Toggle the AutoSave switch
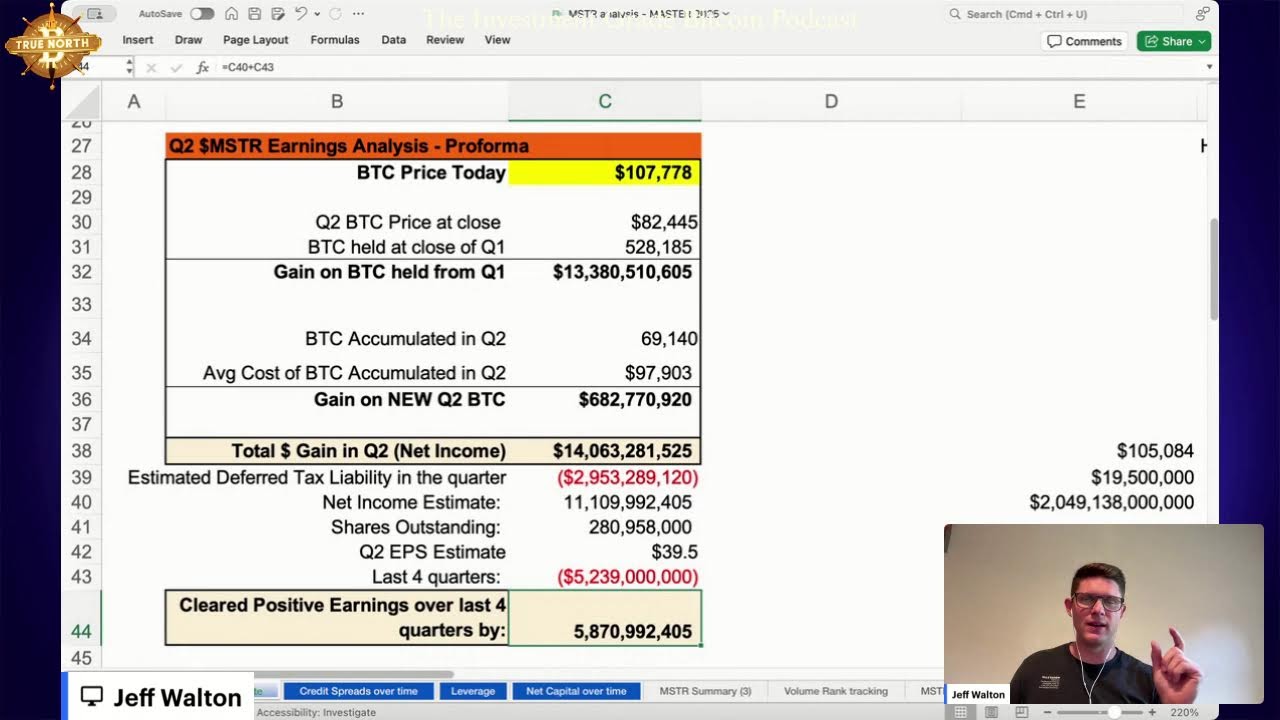This screenshot has width=1280, height=720. tap(202, 14)
